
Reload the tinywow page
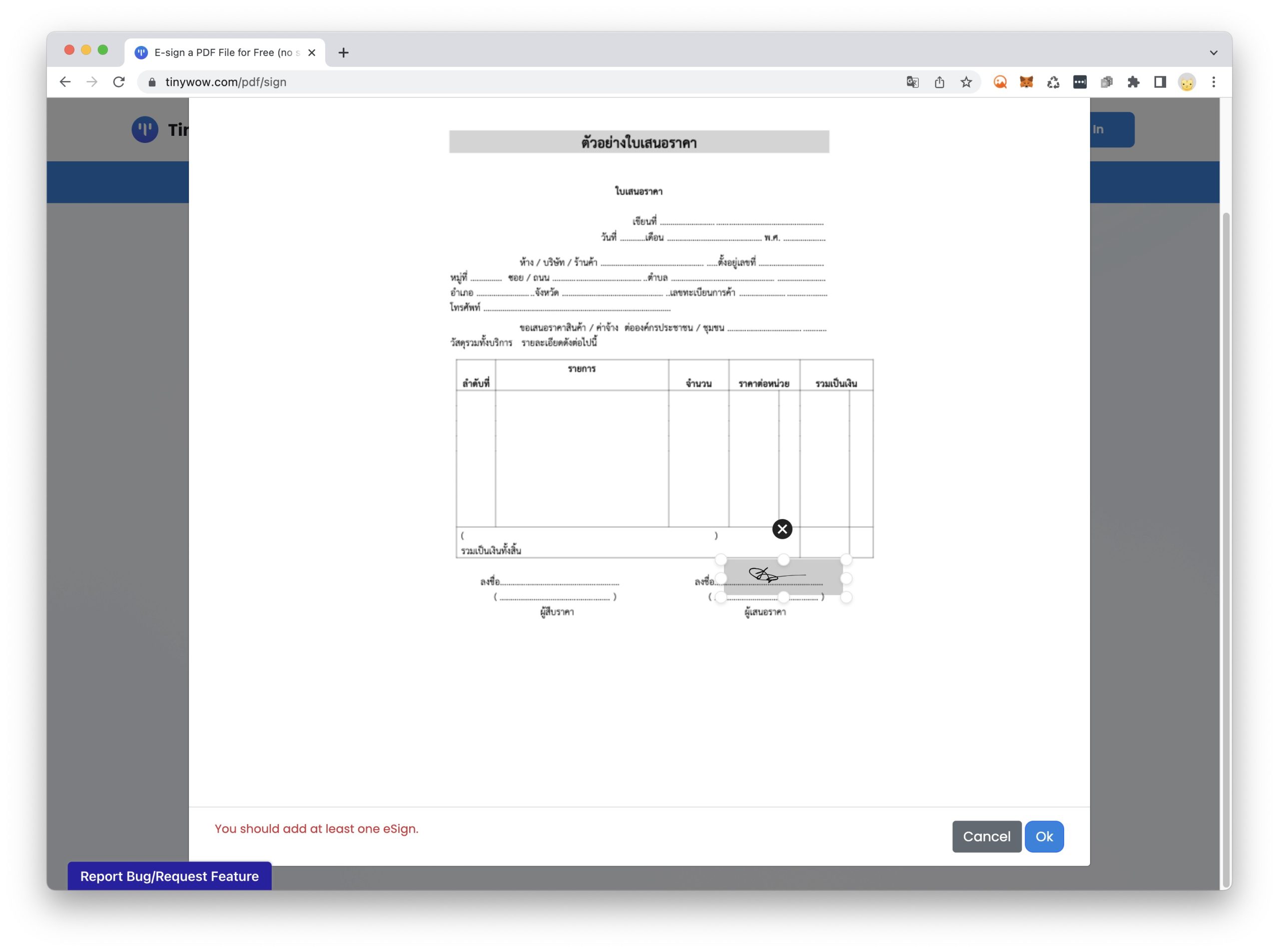point(119,82)
